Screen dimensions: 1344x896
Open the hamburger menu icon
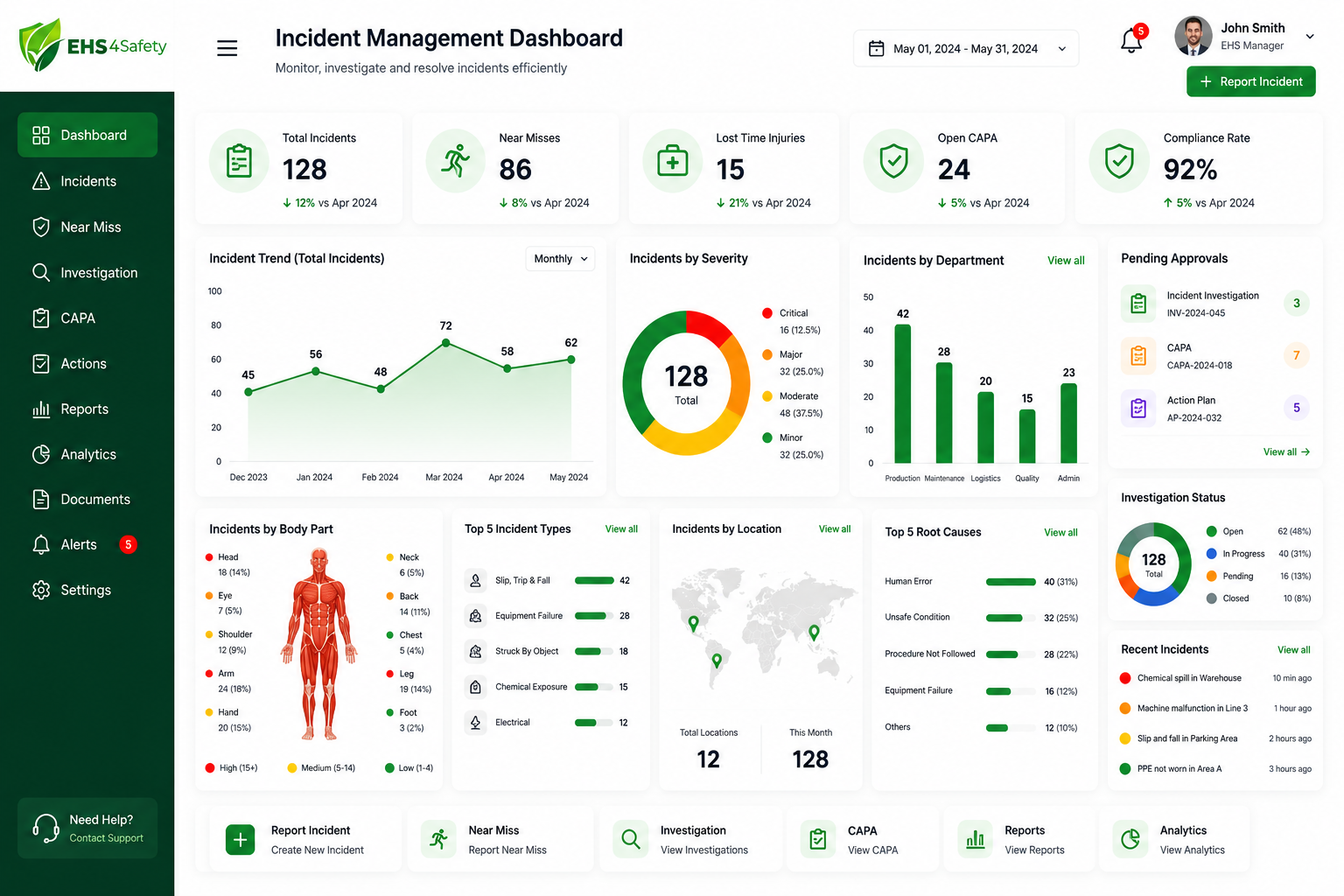coord(227,48)
